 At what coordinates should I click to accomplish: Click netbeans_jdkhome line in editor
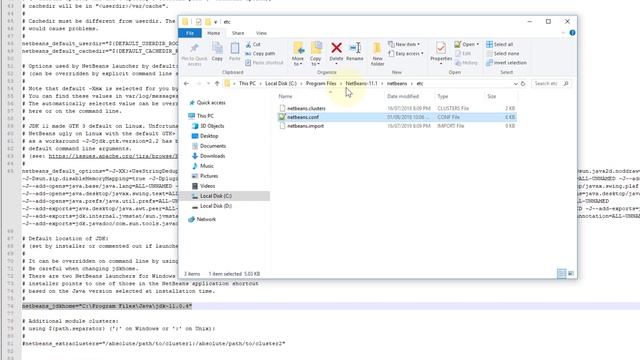coord(107,306)
